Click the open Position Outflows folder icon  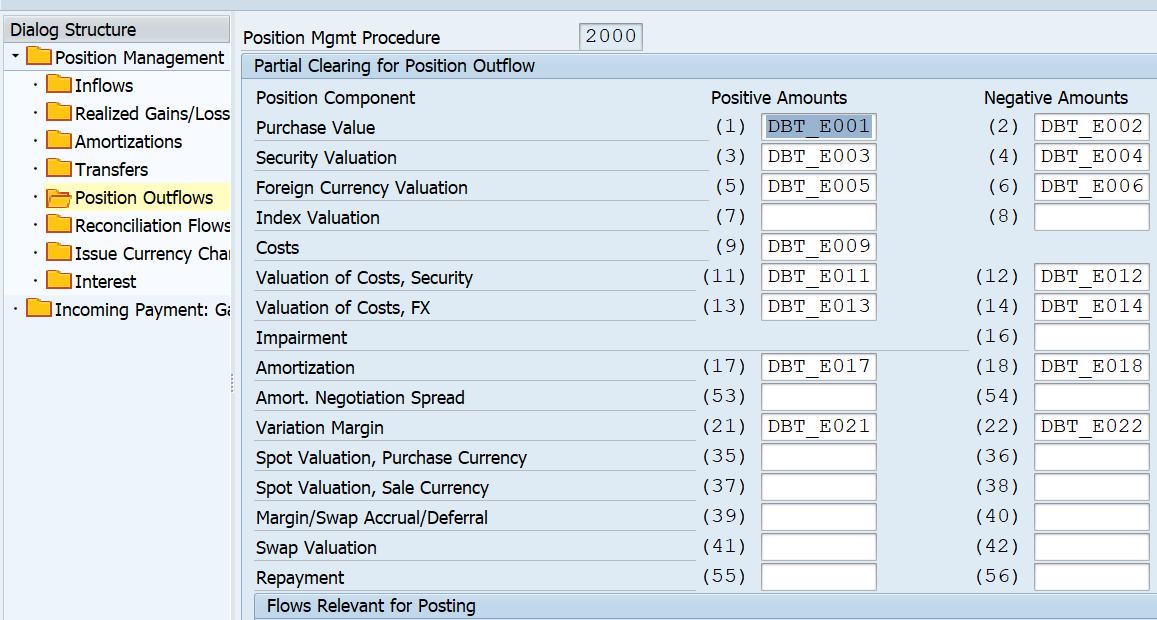click(x=59, y=197)
